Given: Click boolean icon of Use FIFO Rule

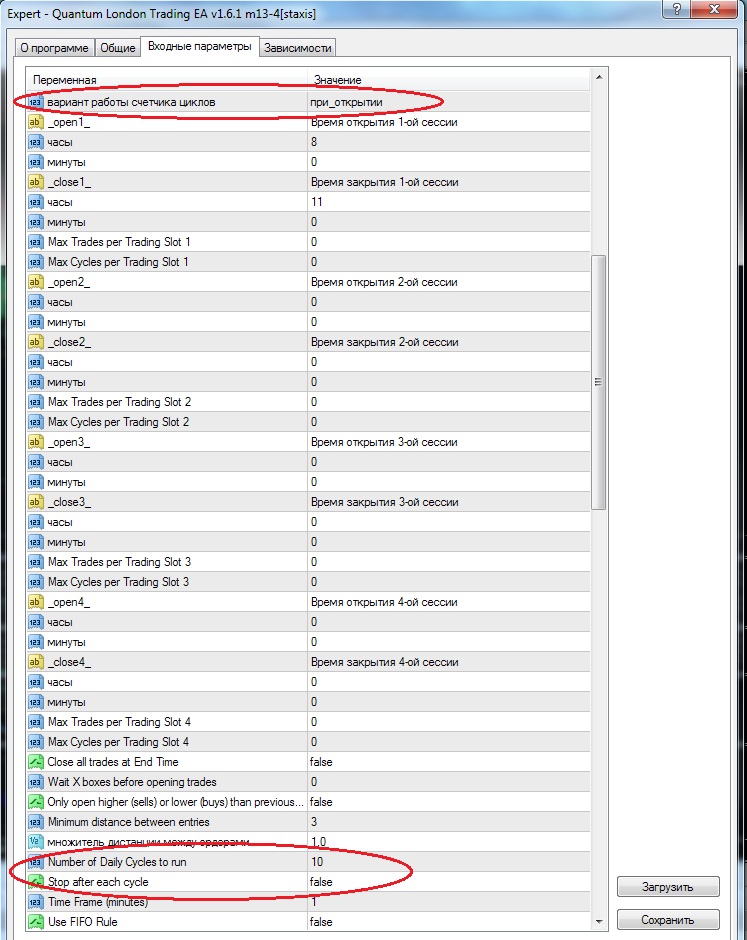Looking at the screenshot, I should (x=36, y=922).
